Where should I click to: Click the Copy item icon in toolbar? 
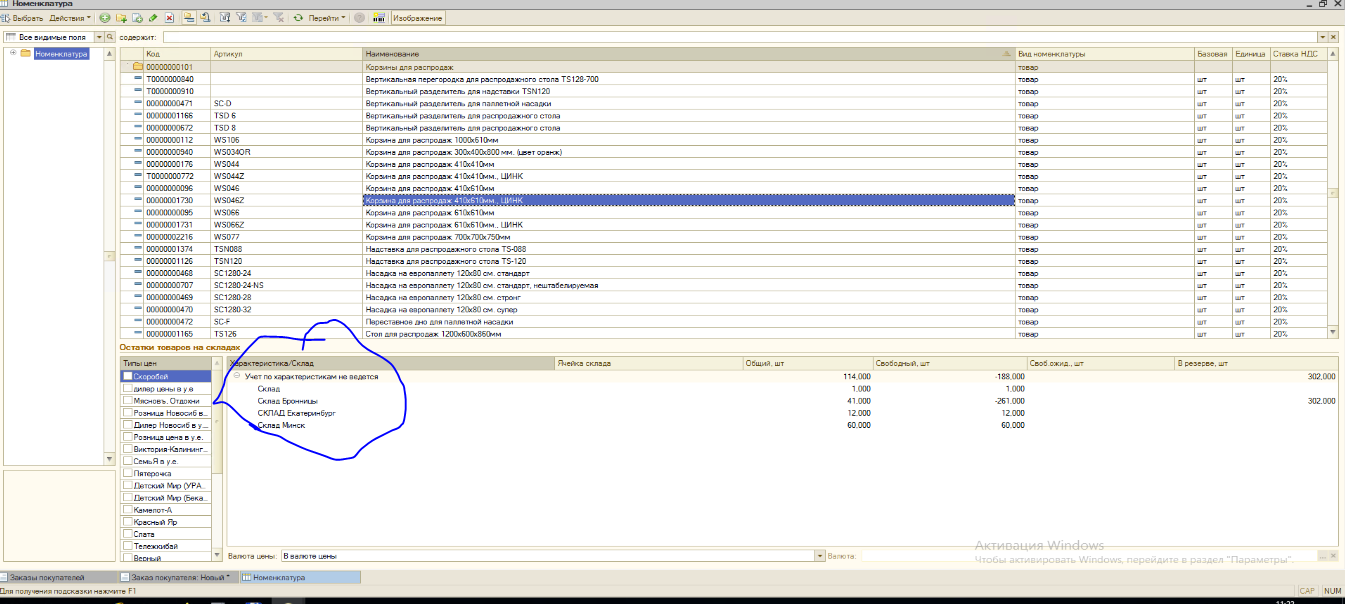[x=137, y=18]
